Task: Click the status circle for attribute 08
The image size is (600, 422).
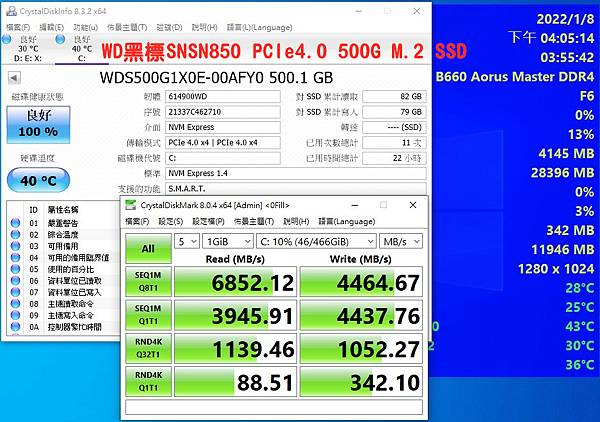Action: pos(15,303)
